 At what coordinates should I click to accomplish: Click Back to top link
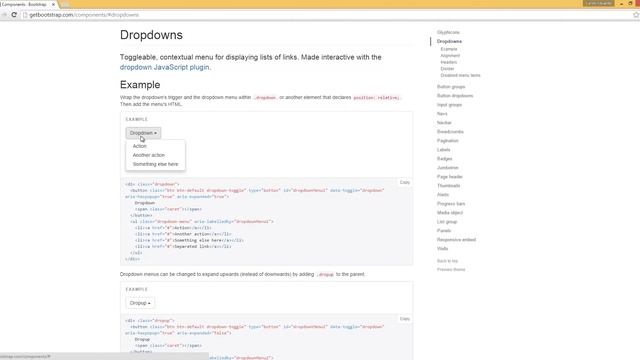(447, 261)
